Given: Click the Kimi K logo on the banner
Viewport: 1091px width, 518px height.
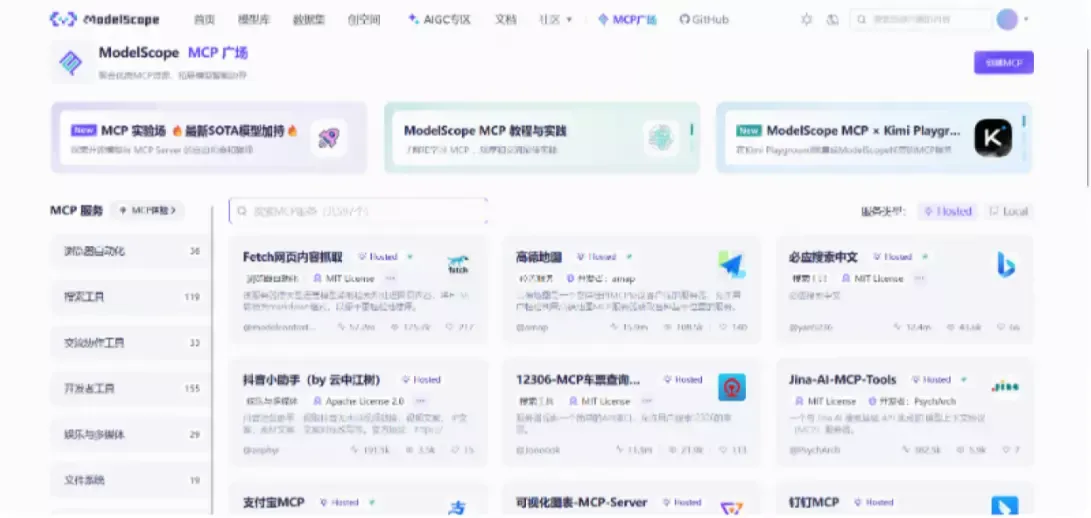Looking at the screenshot, I should (x=993, y=138).
